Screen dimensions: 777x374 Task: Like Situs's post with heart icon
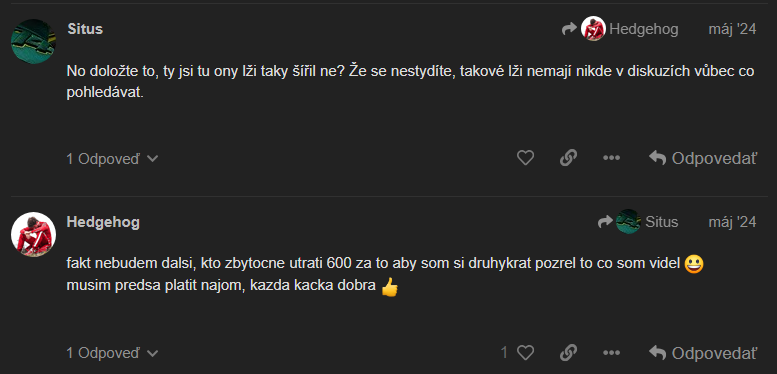525,158
